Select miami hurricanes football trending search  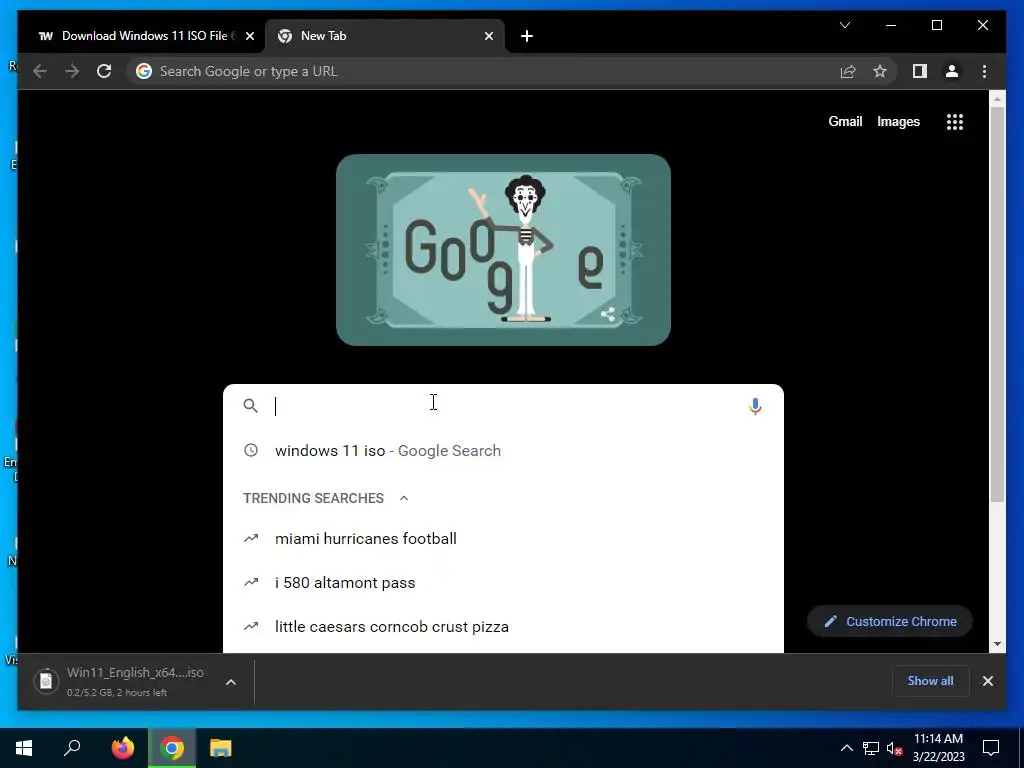pyautogui.click(x=503, y=539)
